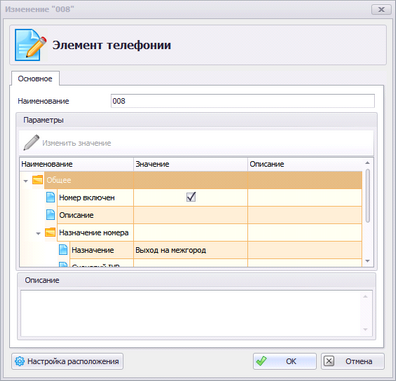Click the cross icon on Отмена button
This screenshot has width=396, height=381.
click(x=329, y=361)
